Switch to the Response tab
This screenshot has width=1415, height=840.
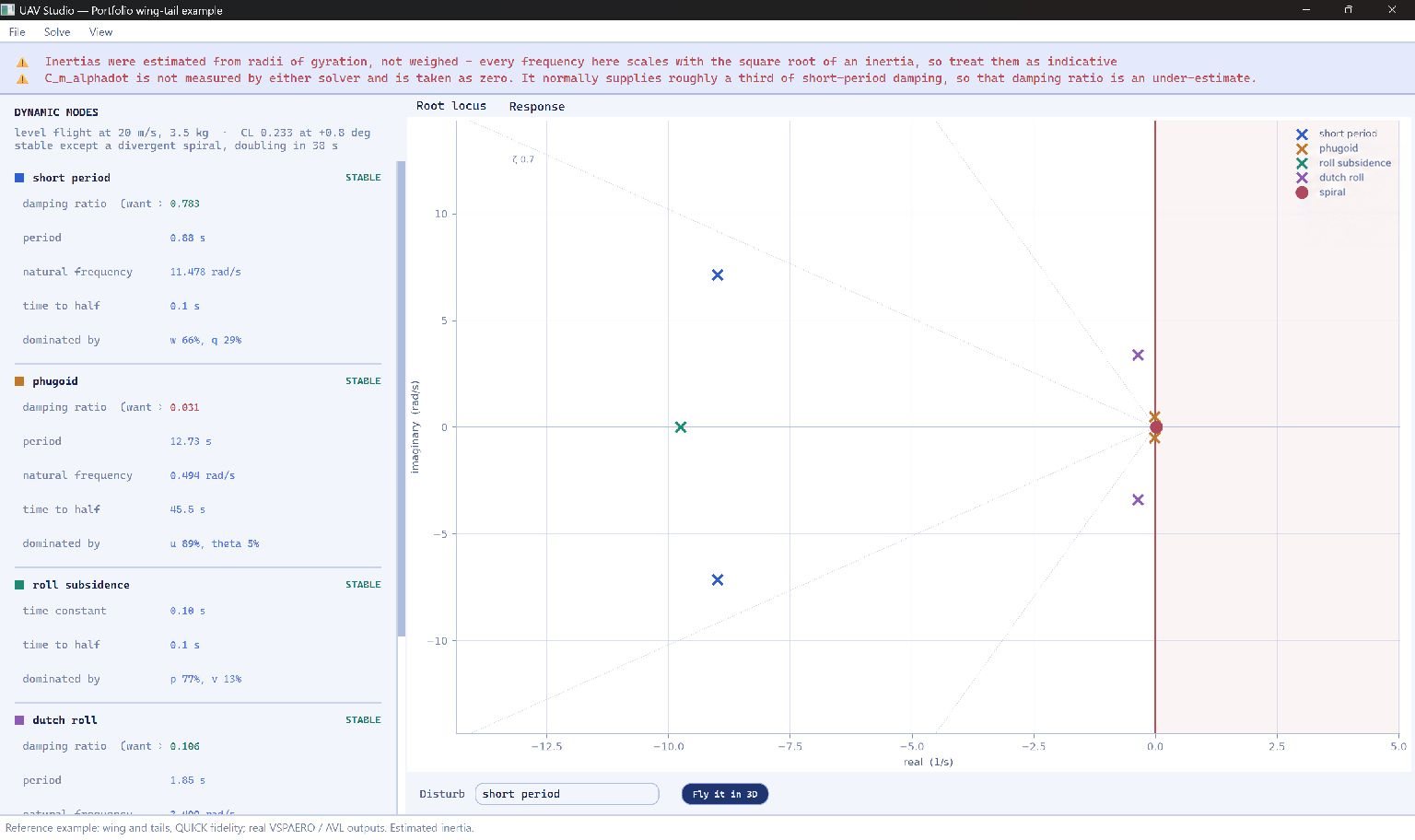pos(537,107)
